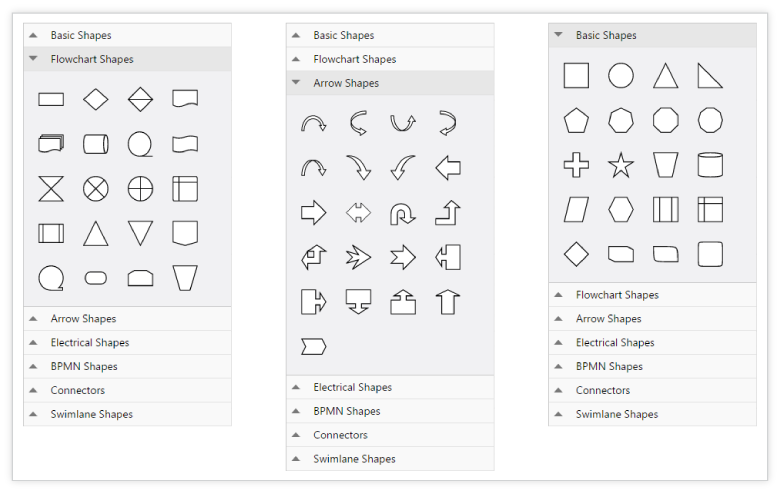Viewport: 780px width, 493px height.
Task: Pick the hourglass collate flowchart shape
Action: click(x=51, y=188)
